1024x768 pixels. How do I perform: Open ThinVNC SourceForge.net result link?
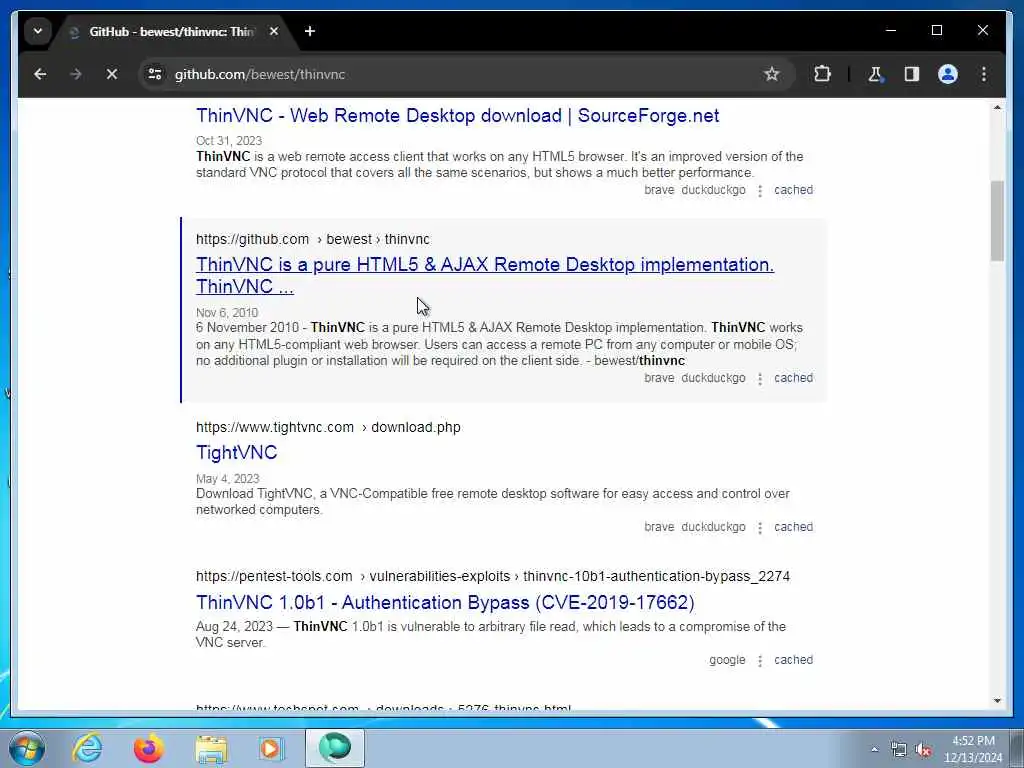457,116
